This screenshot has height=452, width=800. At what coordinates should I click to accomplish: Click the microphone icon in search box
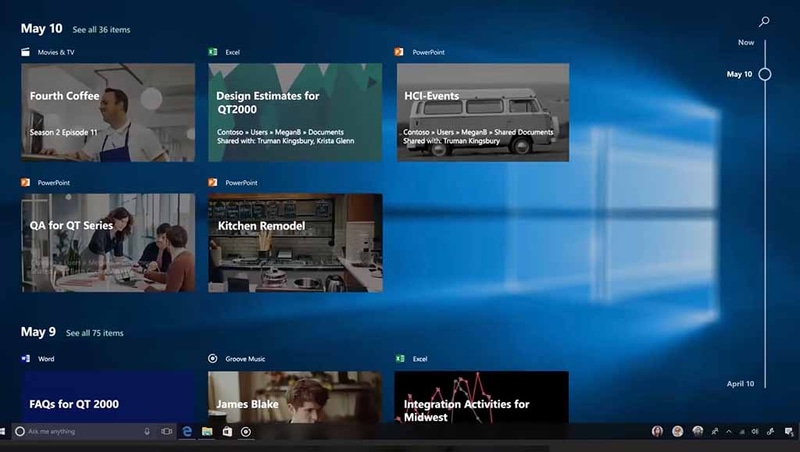pyautogui.click(x=147, y=432)
